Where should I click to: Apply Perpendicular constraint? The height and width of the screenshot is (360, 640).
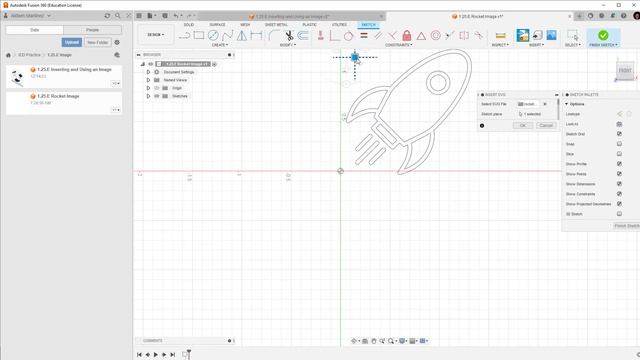click(392, 36)
